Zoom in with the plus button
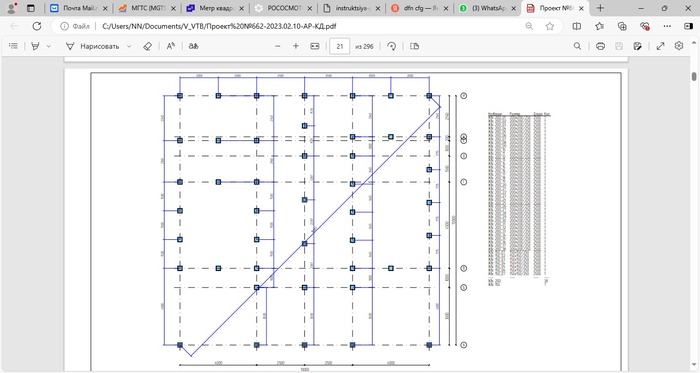This screenshot has width=700, height=373. 296,46
